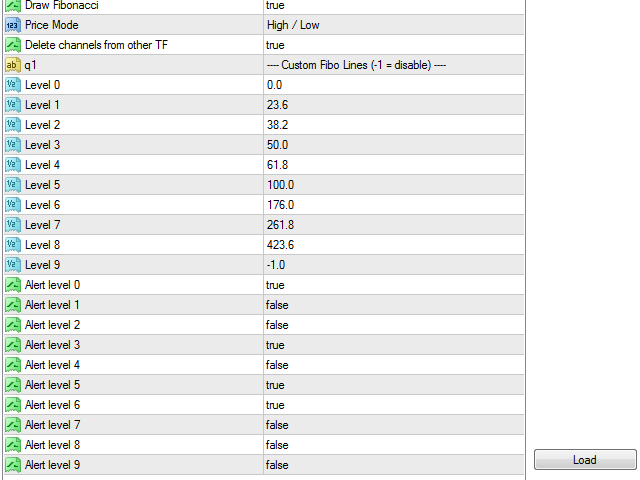This screenshot has width=640, height=480.
Task: Select the Level 7 parameter row
Action: [x=264, y=225]
